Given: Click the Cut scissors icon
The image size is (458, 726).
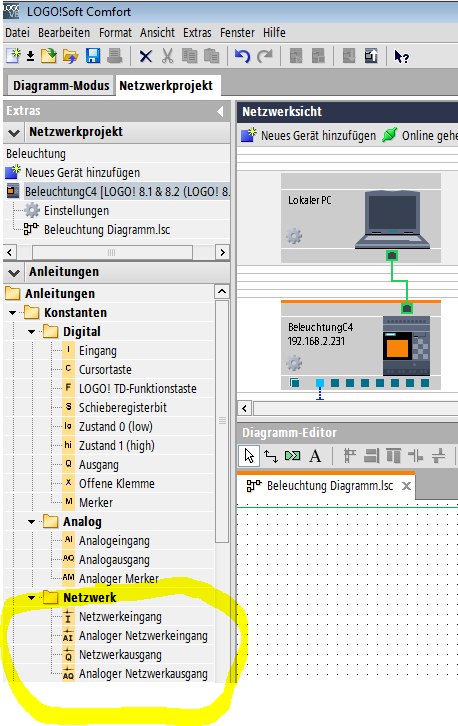Looking at the screenshot, I should pos(167,56).
